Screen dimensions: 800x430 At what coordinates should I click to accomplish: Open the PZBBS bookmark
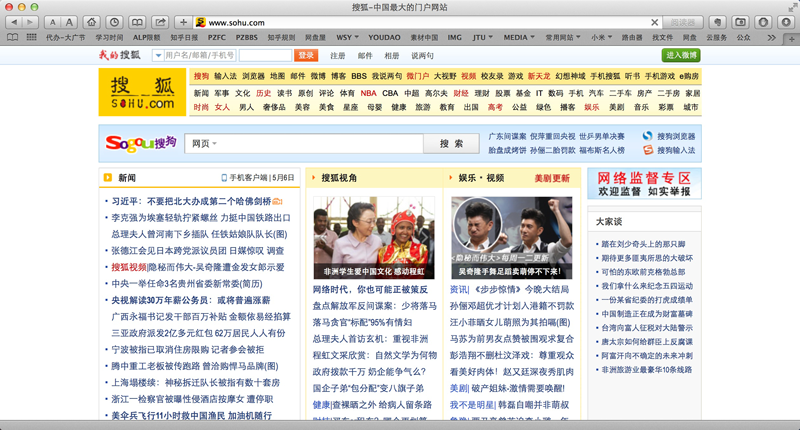click(246, 37)
